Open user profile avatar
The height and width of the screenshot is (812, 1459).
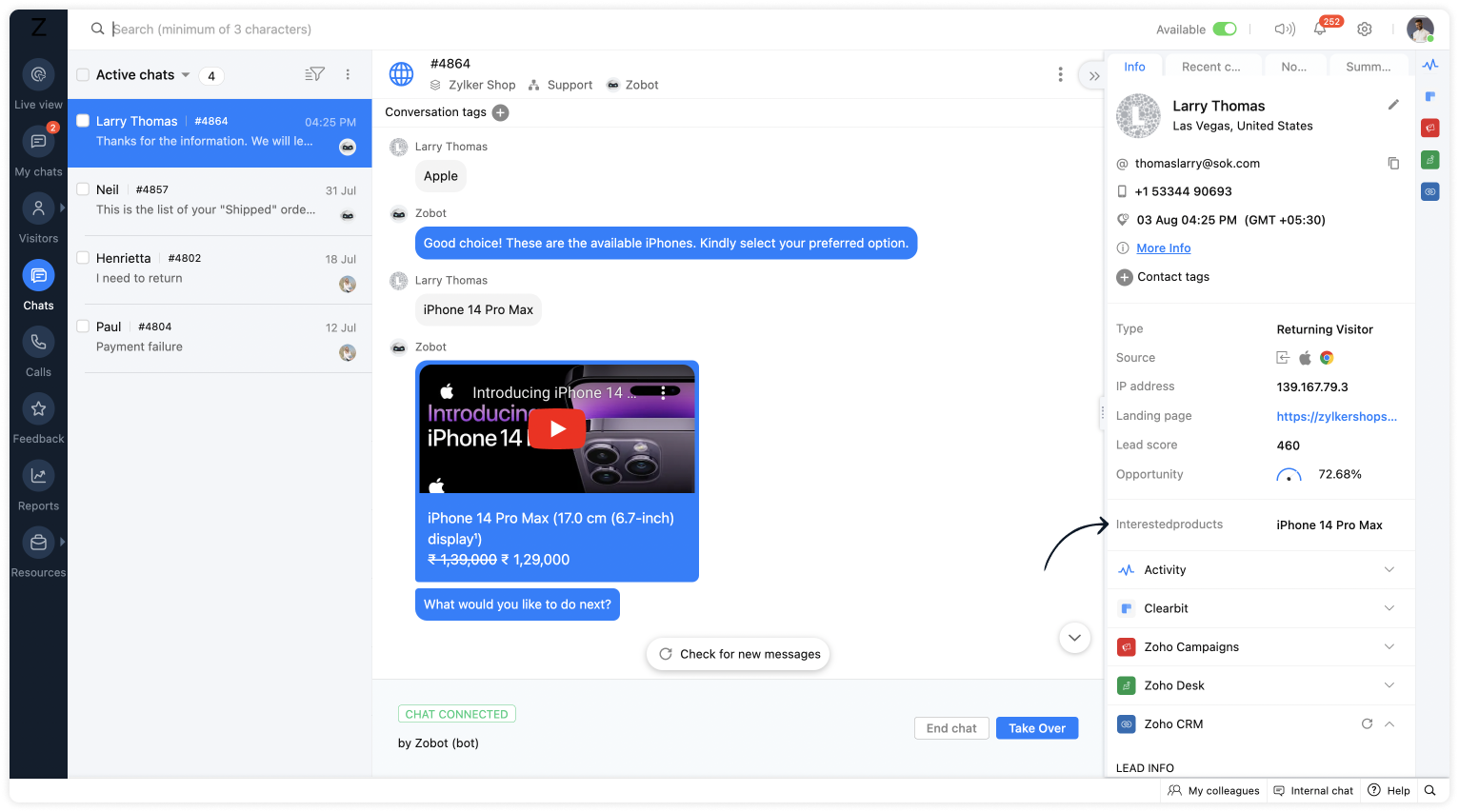coord(1420,30)
